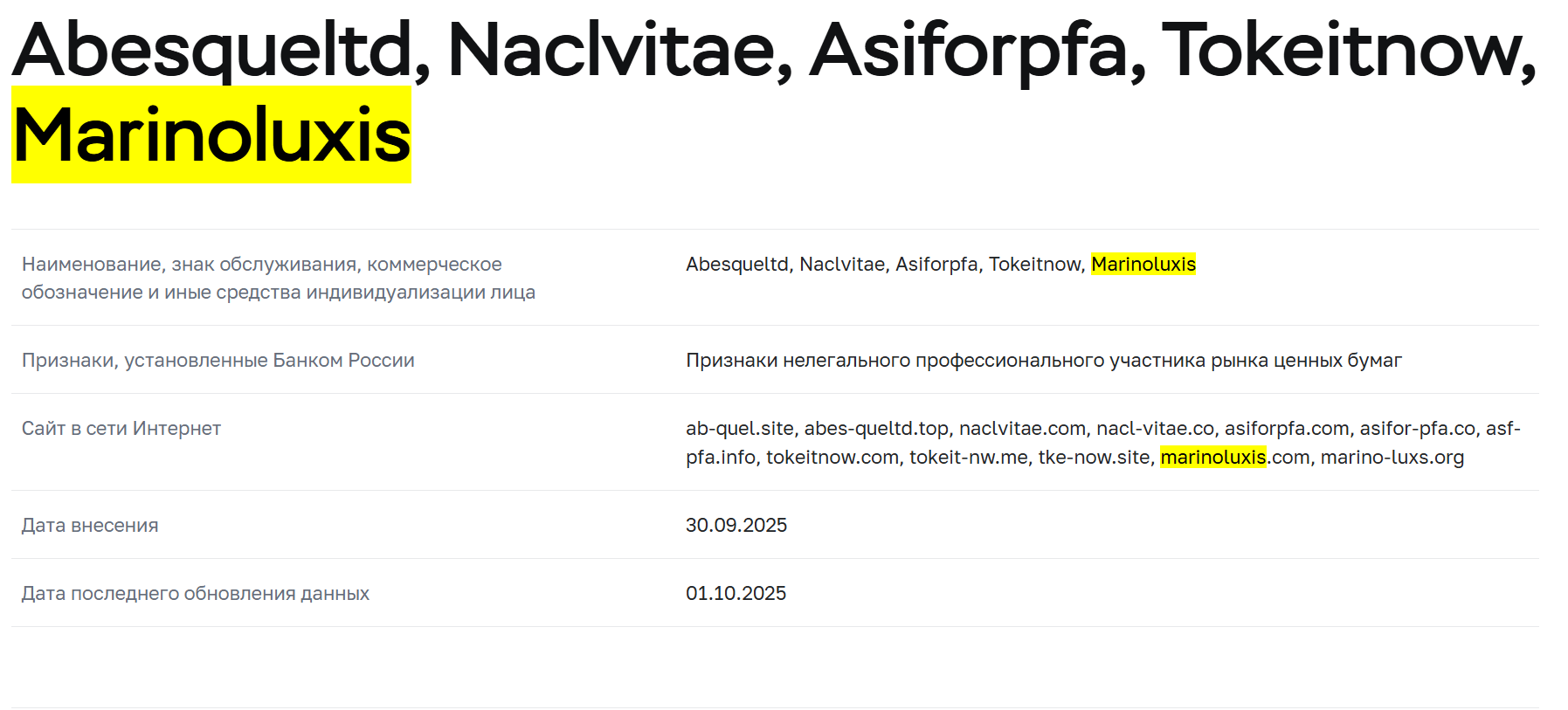This screenshot has height=710, width=1568.
Task: Click the abes-queltd.top domain text
Action: click(875, 429)
